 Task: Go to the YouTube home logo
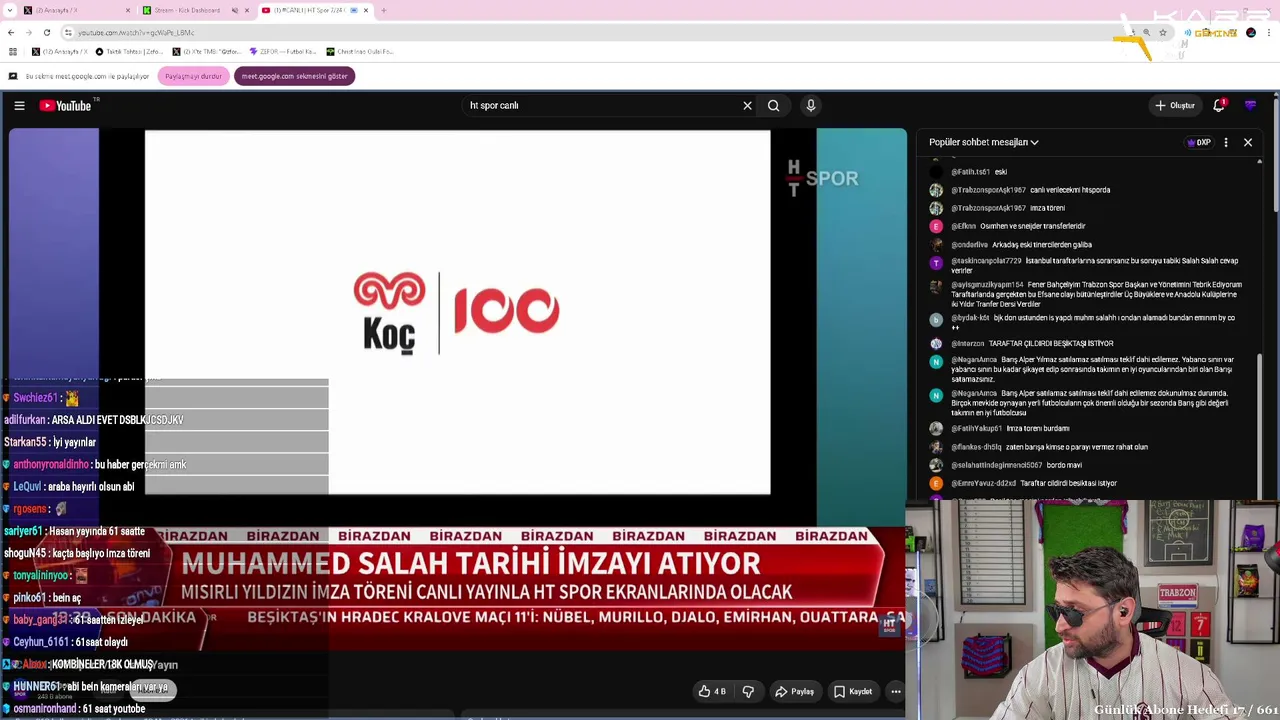coord(66,105)
